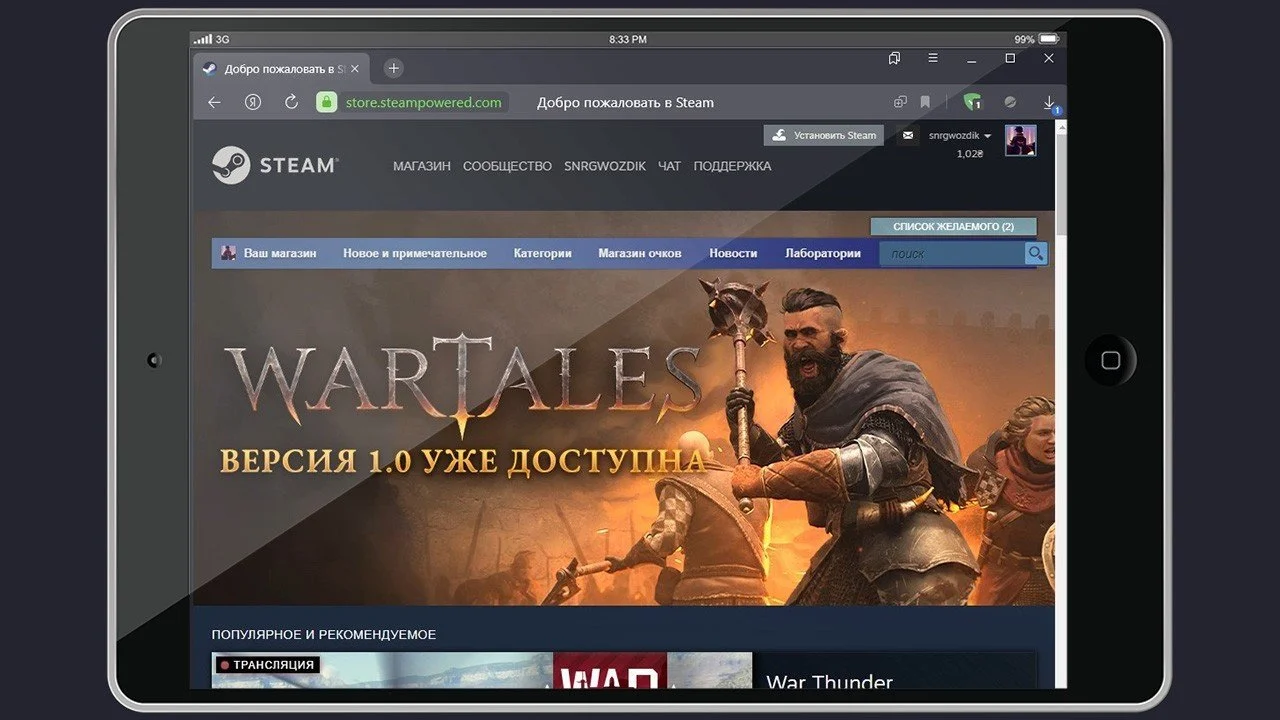Image resolution: width=1280 pixels, height=720 pixels.
Task: Open the War Thunder featured title
Action: [x=829, y=684]
